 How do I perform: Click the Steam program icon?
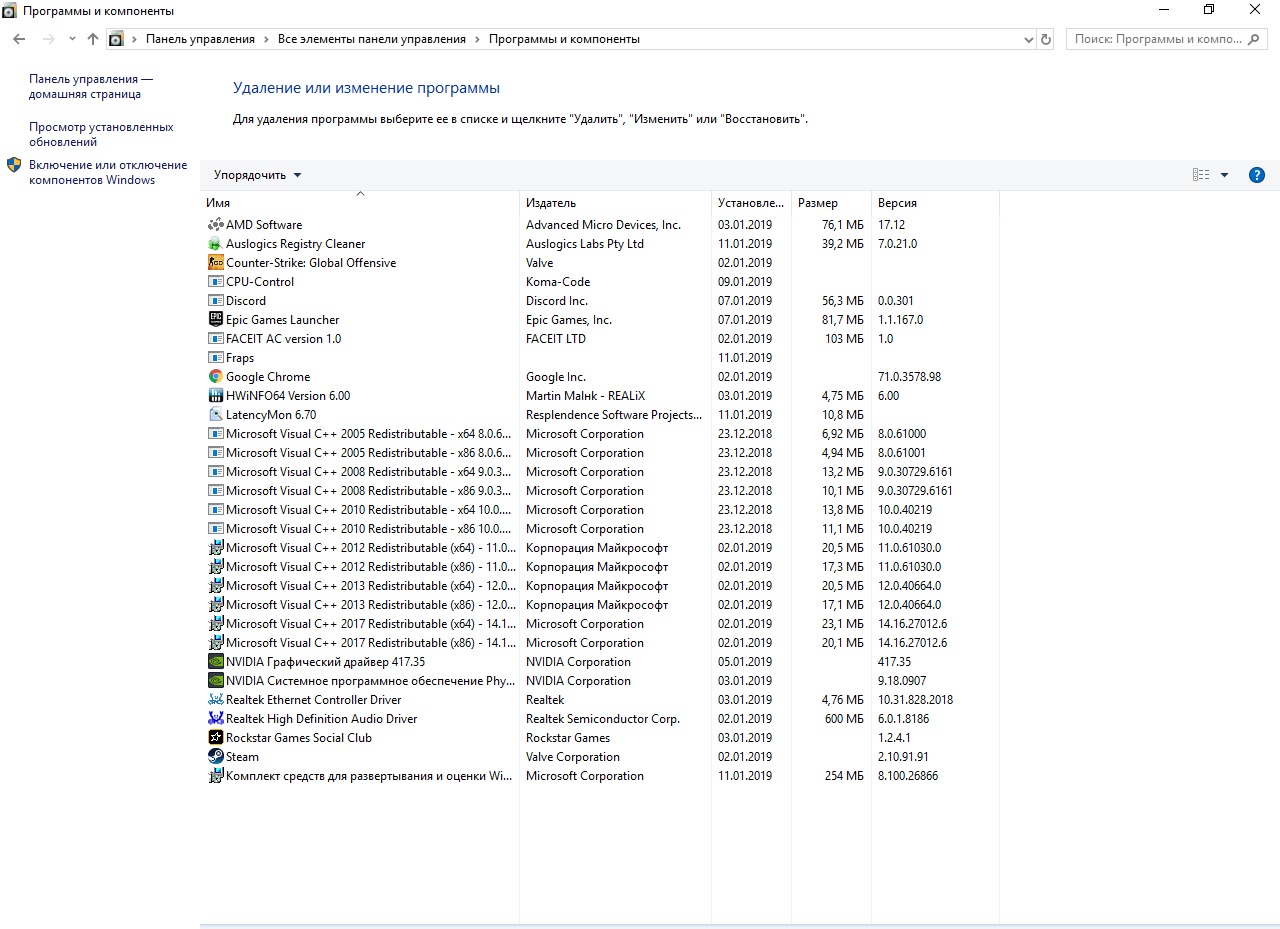coord(215,757)
